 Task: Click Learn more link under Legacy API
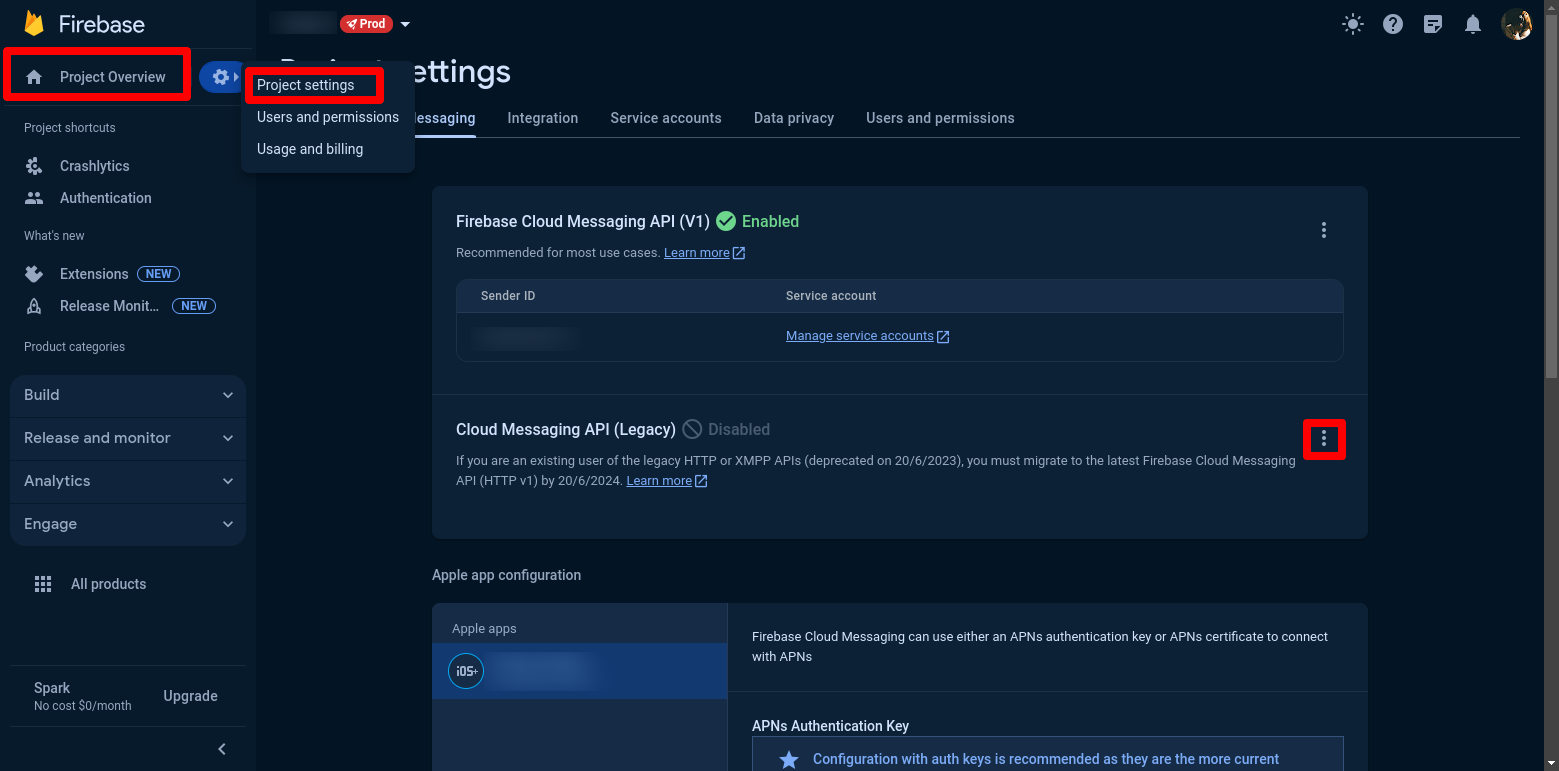click(667, 481)
